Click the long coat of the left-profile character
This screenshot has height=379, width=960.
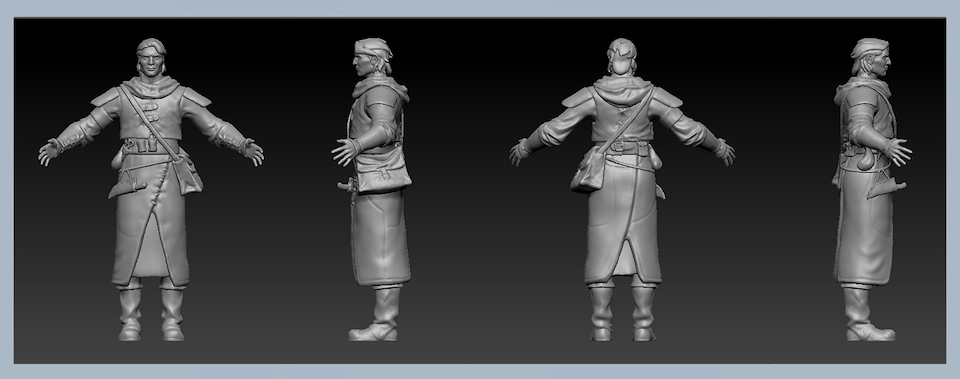click(x=379, y=239)
